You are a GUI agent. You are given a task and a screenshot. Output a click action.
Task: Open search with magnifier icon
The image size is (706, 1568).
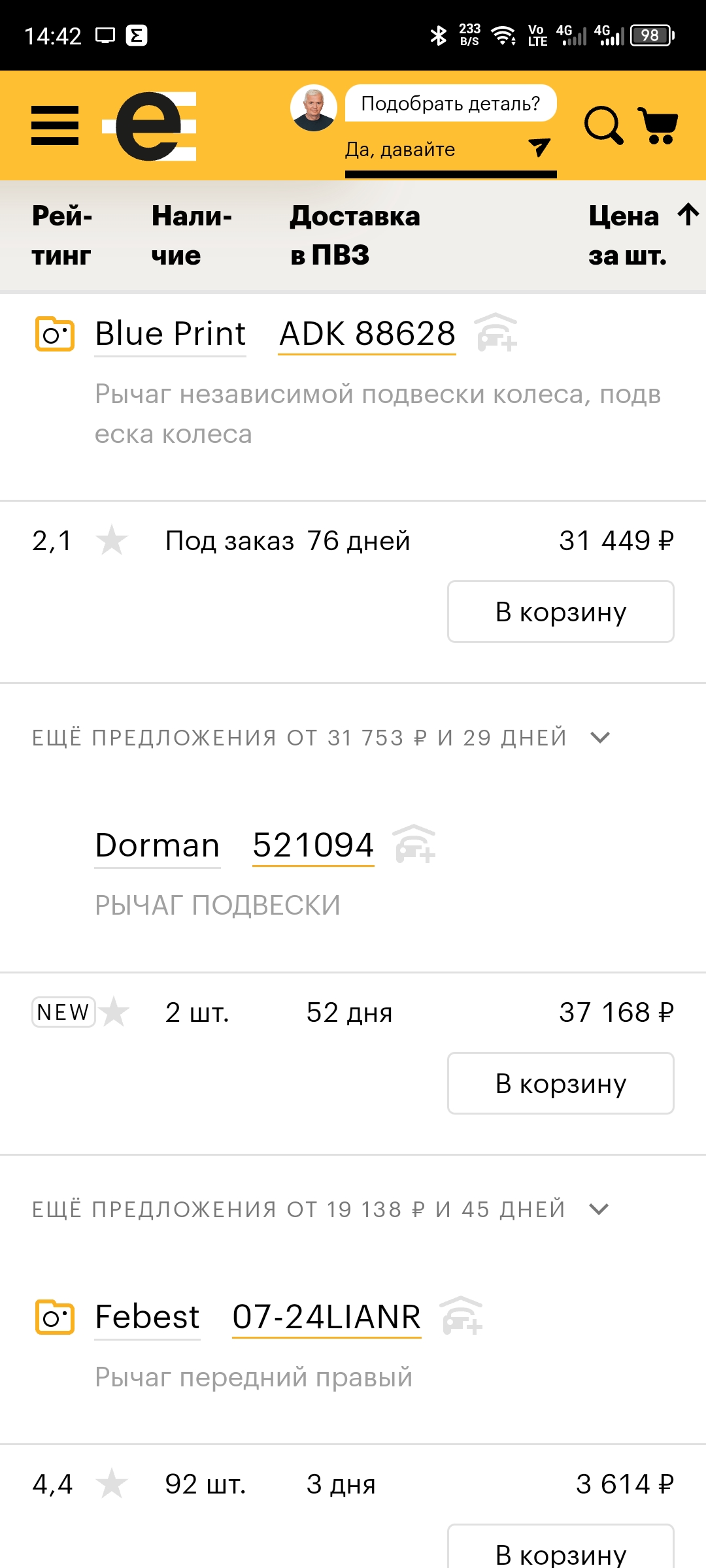tap(603, 125)
